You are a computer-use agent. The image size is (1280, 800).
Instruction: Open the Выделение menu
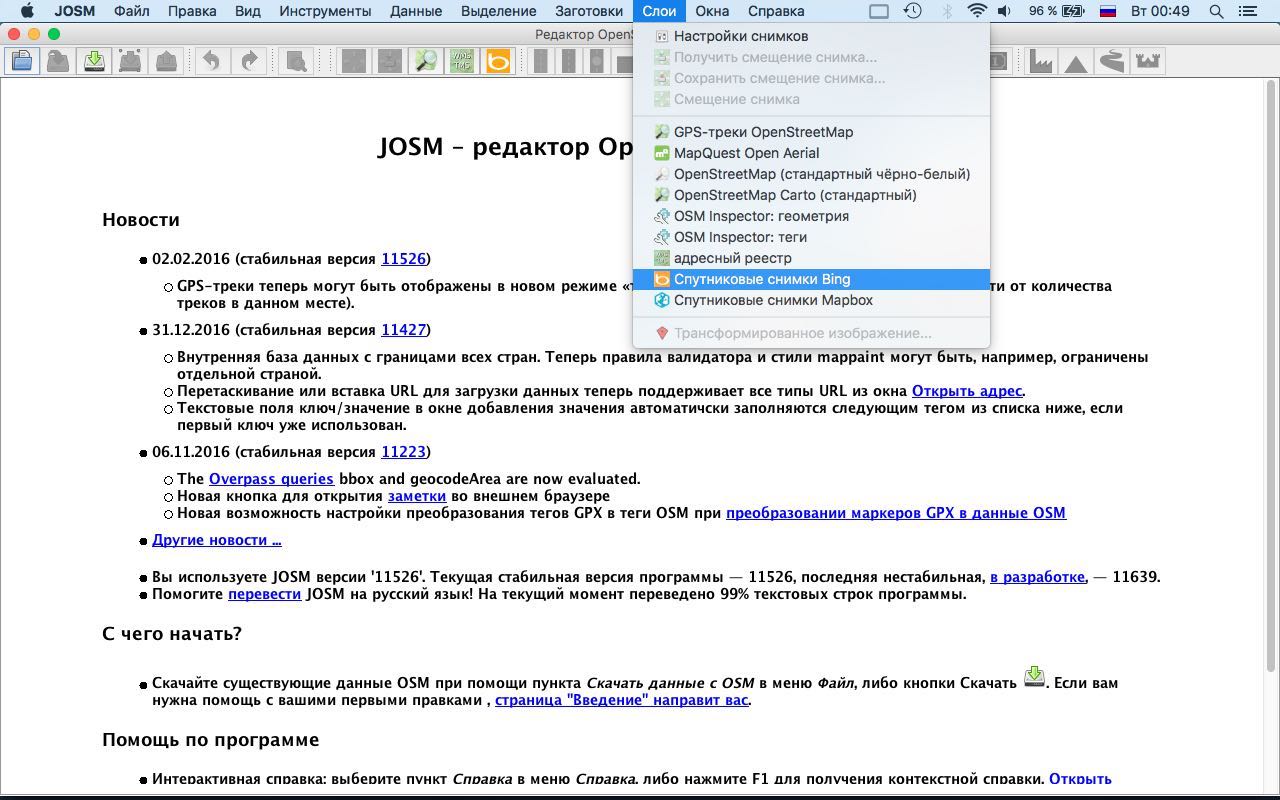click(x=498, y=11)
